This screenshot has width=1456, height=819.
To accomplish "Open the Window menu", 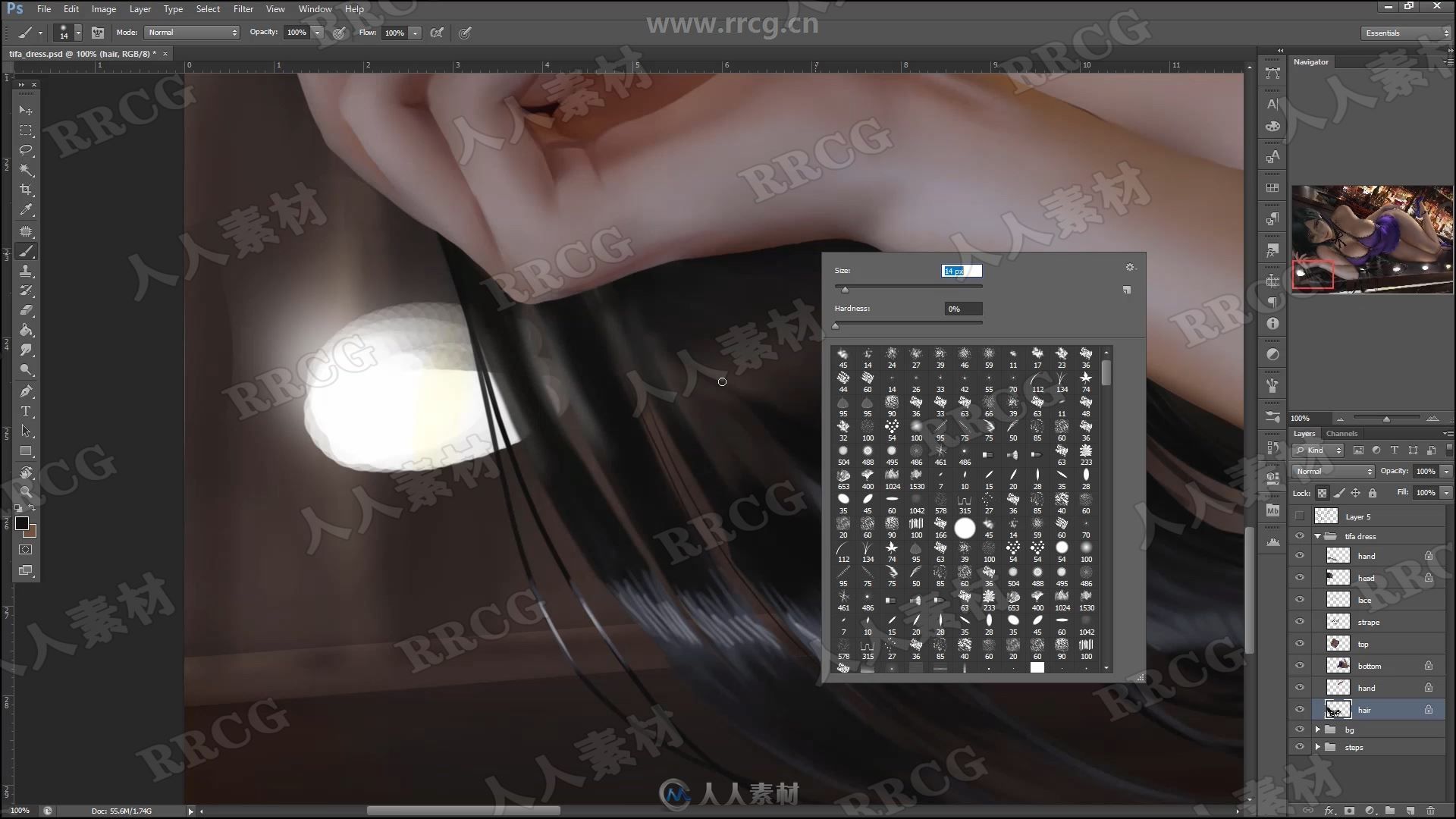I will (315, 9).
